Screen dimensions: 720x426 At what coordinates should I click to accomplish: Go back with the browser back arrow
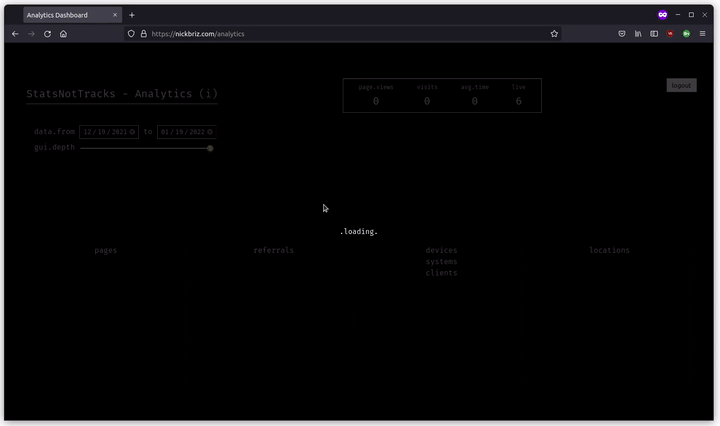(15, 34)
